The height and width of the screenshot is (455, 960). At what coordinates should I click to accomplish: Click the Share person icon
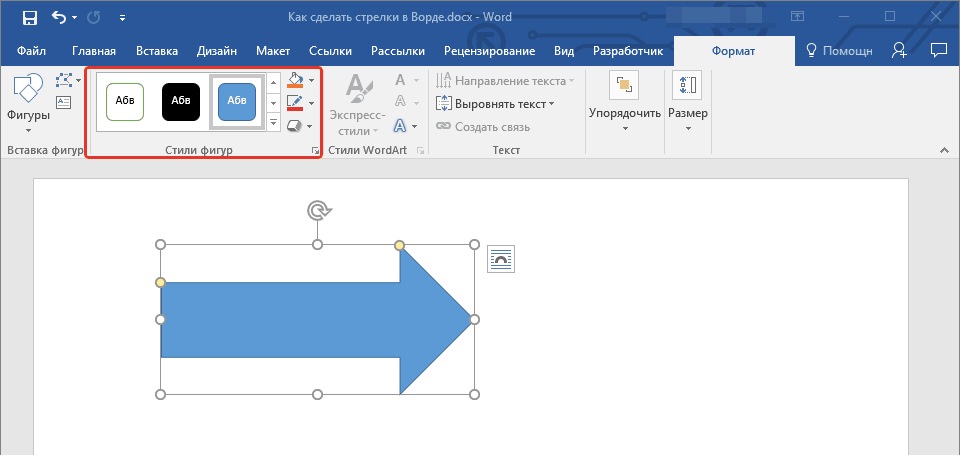pos(899,50)
